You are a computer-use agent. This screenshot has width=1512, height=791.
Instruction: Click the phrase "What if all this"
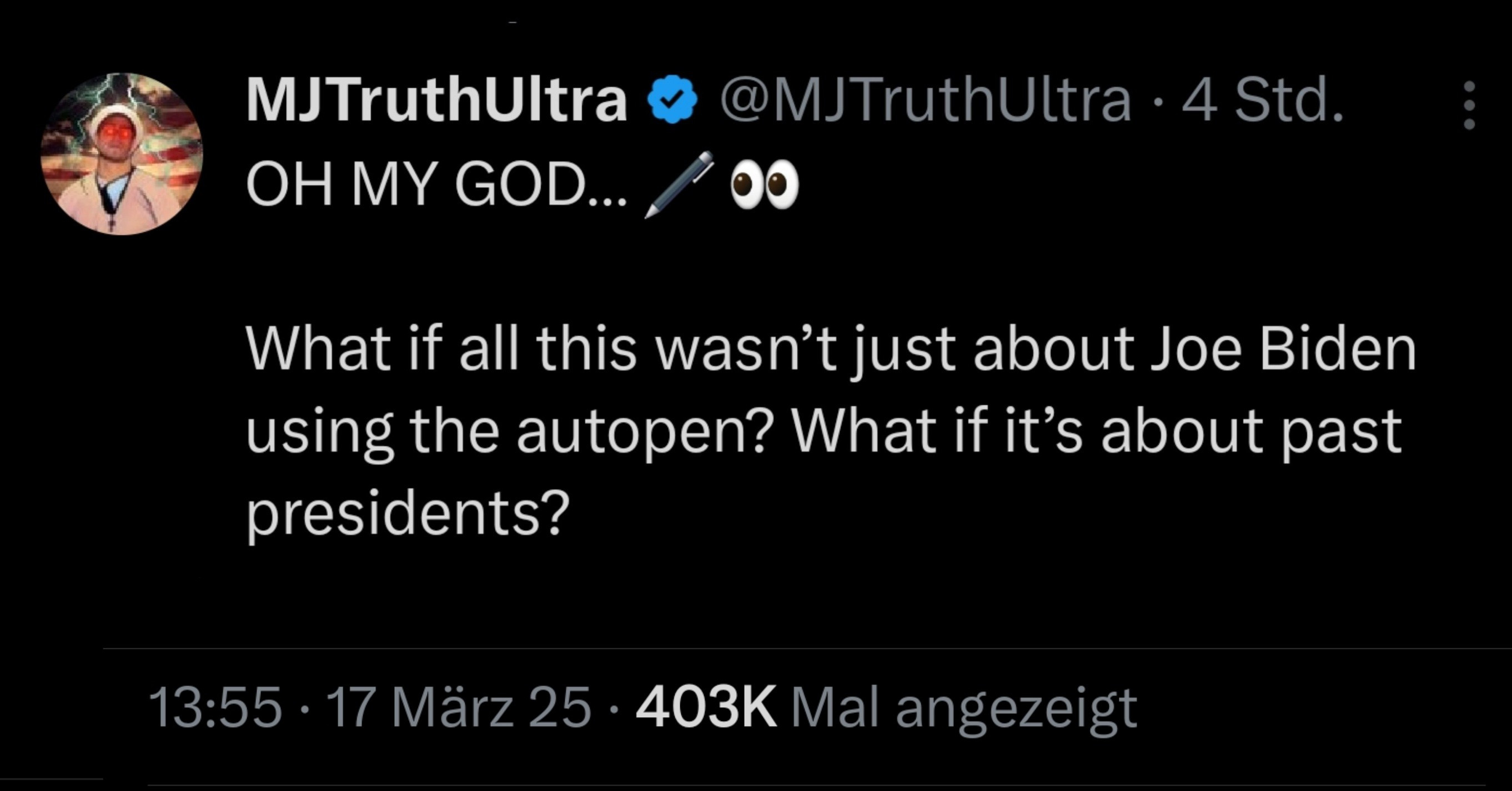[x=441, y=349]
